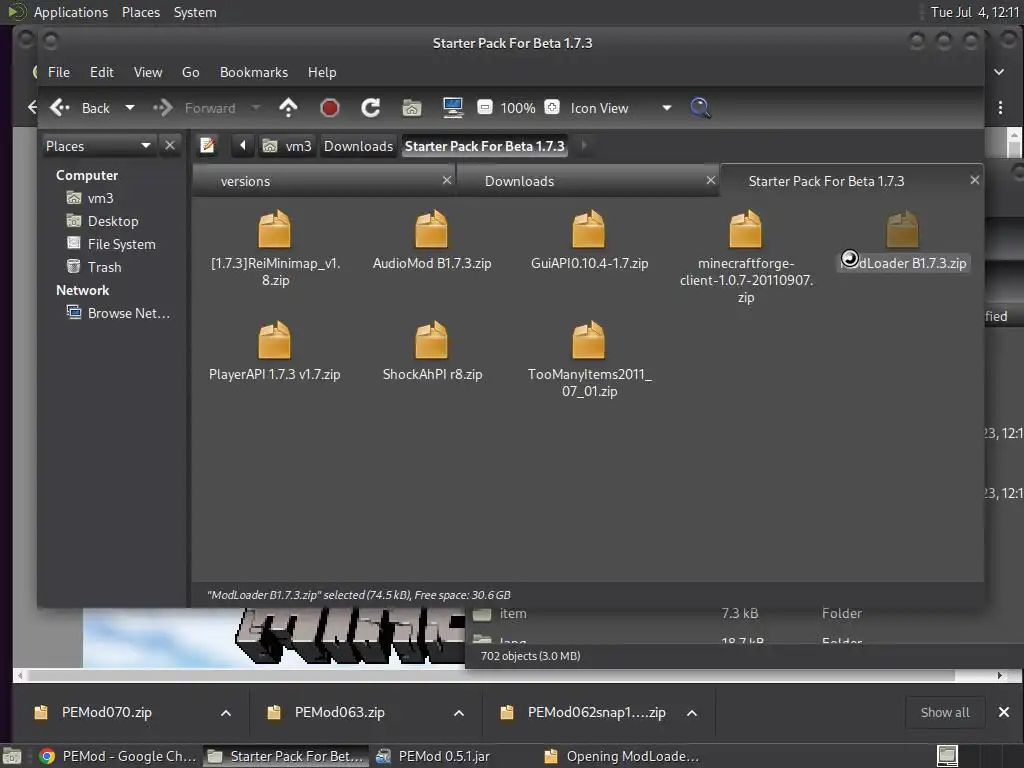Click the Back button
The image size is (1024, 768).
pyautogui.click(x=80, y=108)
